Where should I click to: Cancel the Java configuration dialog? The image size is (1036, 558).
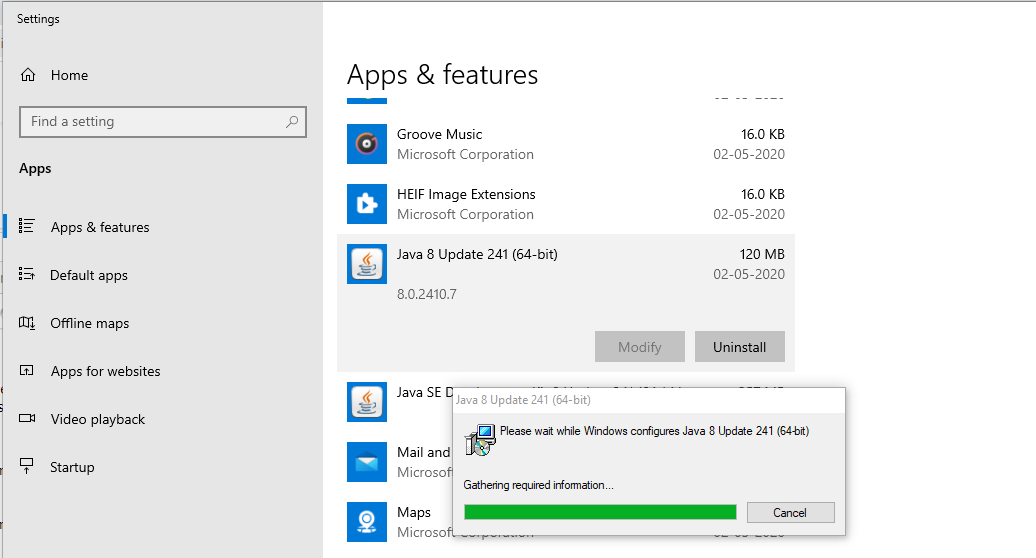click(790, 512)
